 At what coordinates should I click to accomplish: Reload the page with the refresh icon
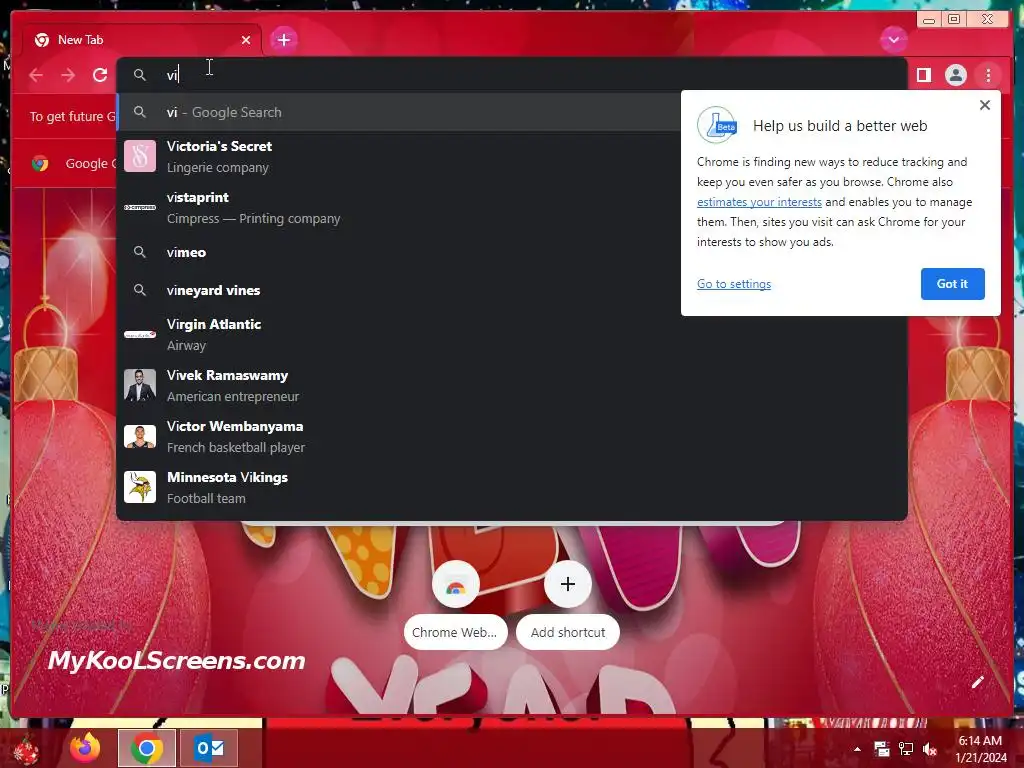(100, 75)
